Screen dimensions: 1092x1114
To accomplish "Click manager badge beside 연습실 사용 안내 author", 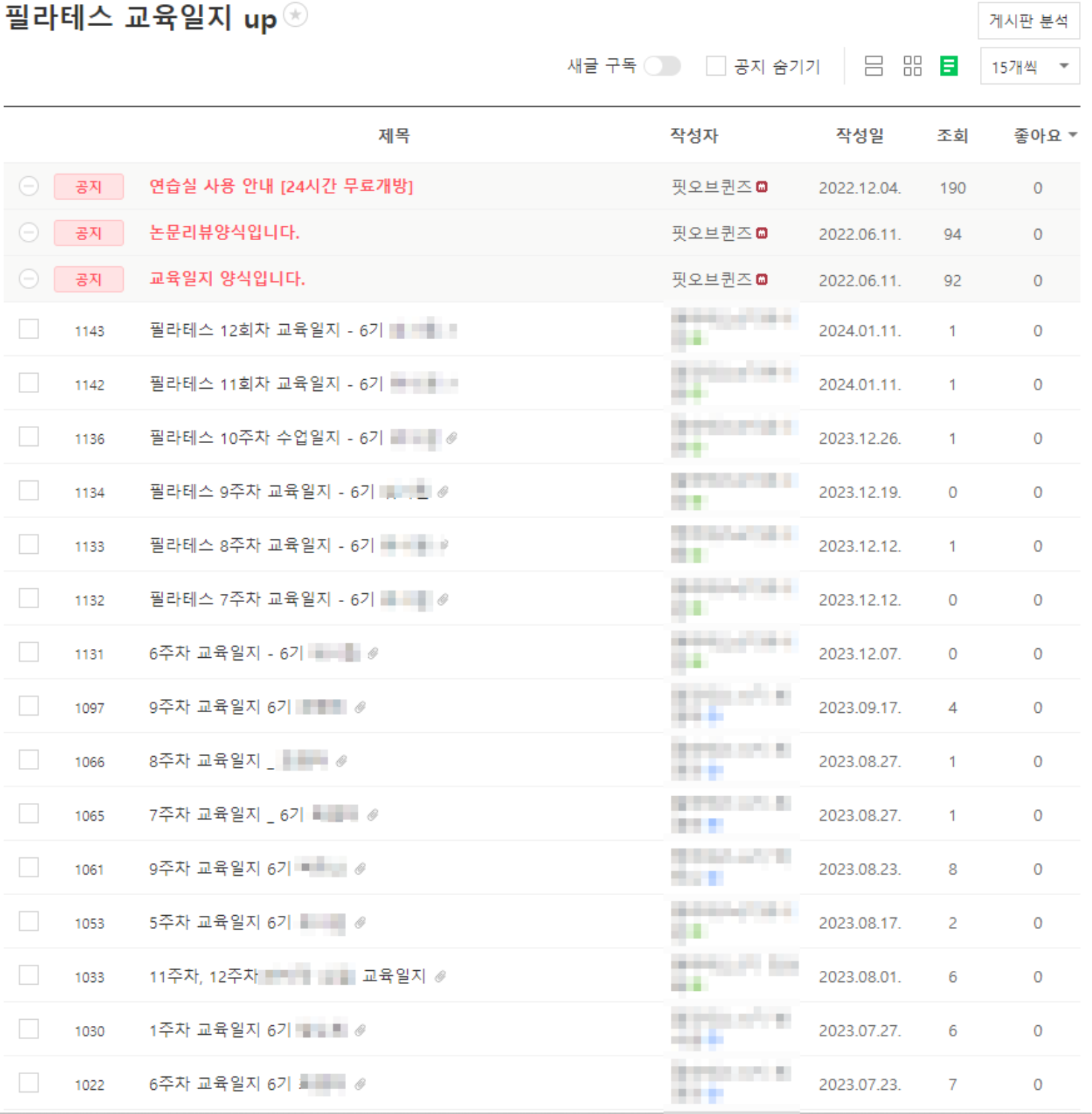I will [x=762, y=186].
